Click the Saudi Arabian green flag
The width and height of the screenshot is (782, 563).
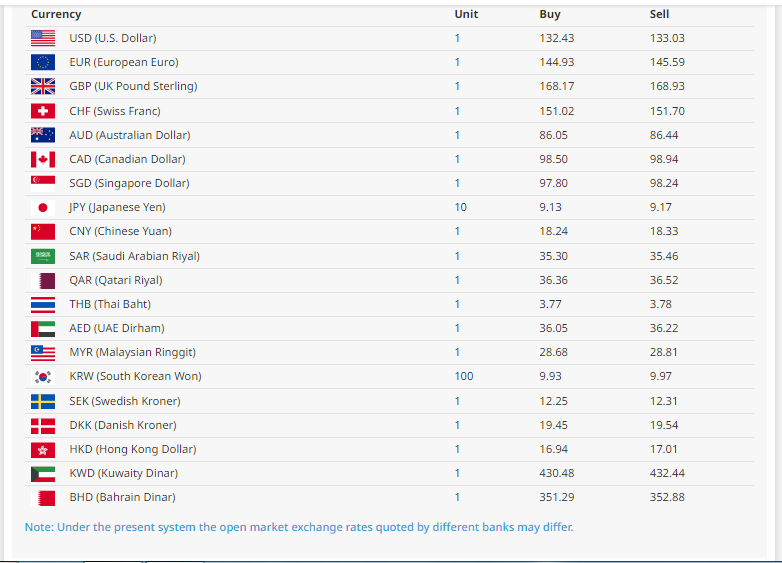click(43, 256)
